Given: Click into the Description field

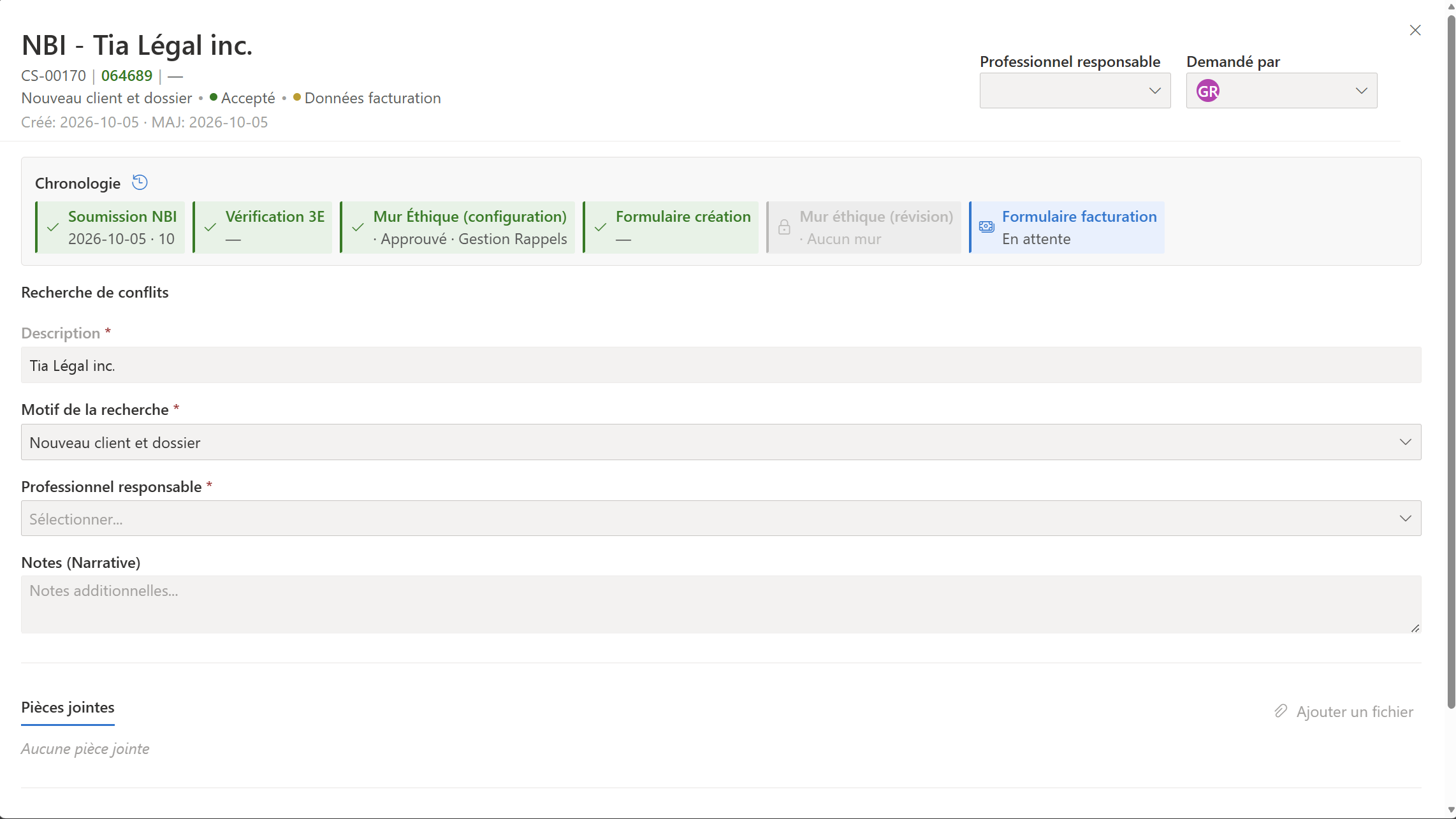Looking at the screenshot, I should click(721, 365).
